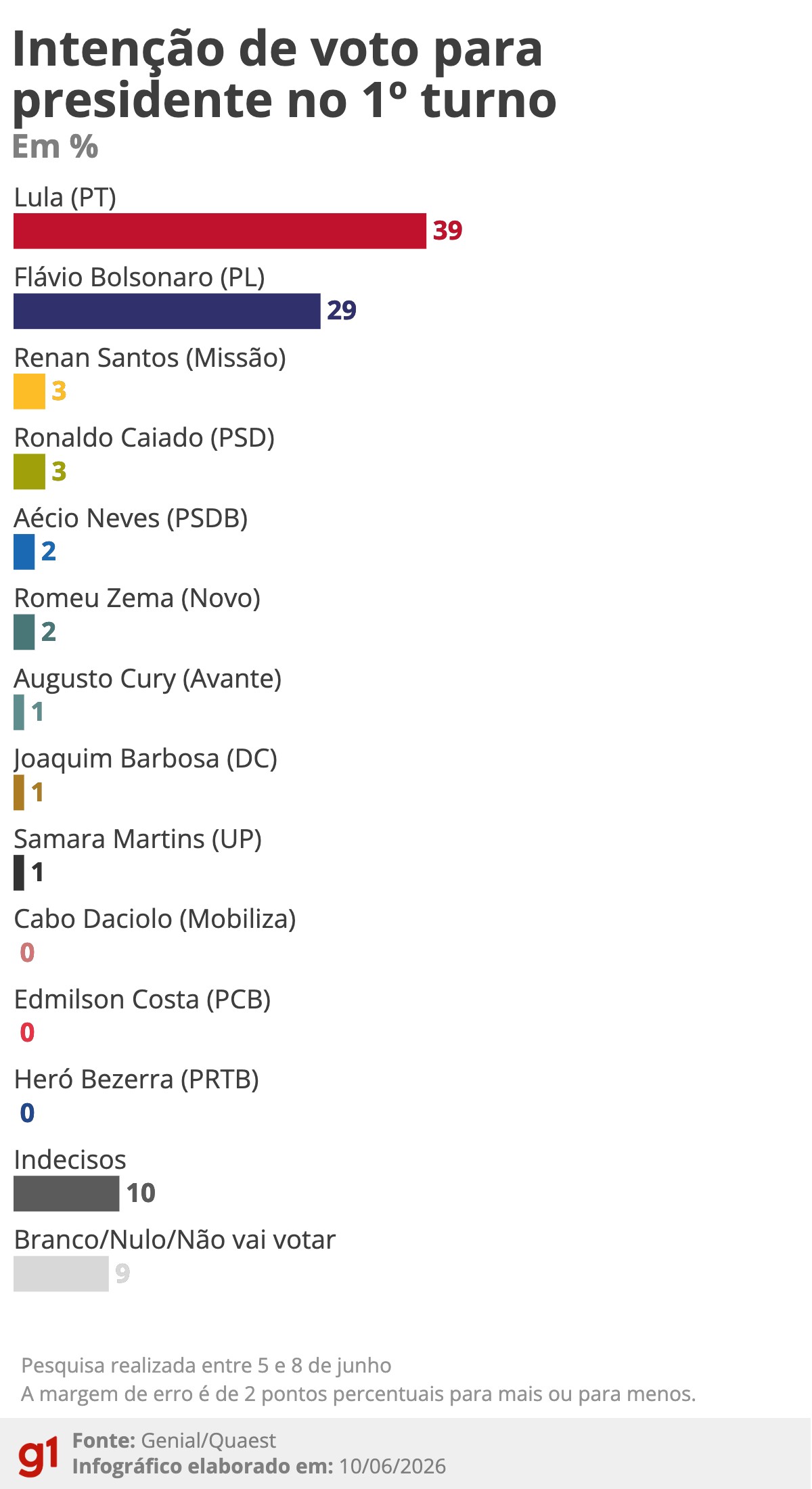Click the chart title heading
The image size is (812, 1489).
click(x=284, y=76)
